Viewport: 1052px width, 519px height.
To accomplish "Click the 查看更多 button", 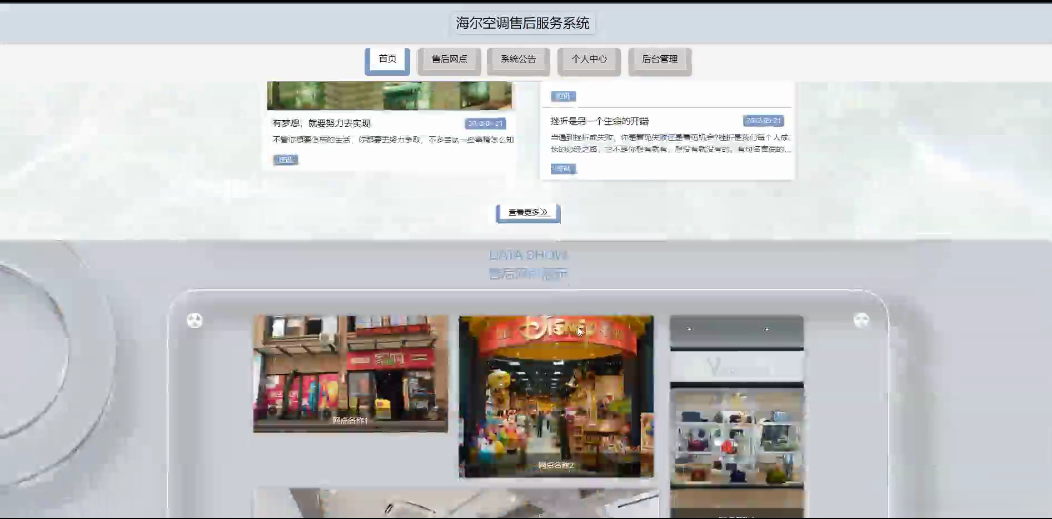I will pos(528,213).
